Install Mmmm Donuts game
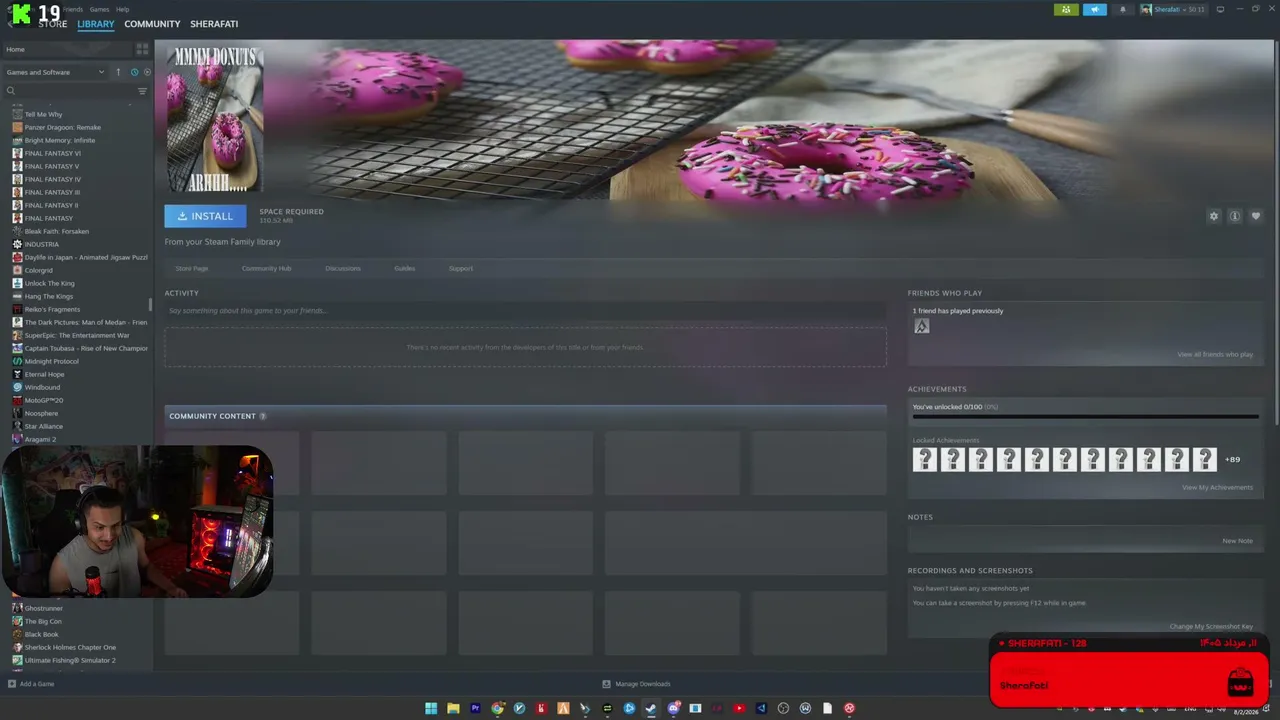Viewport: 1280px width, 720px height. tap(205, 216)
